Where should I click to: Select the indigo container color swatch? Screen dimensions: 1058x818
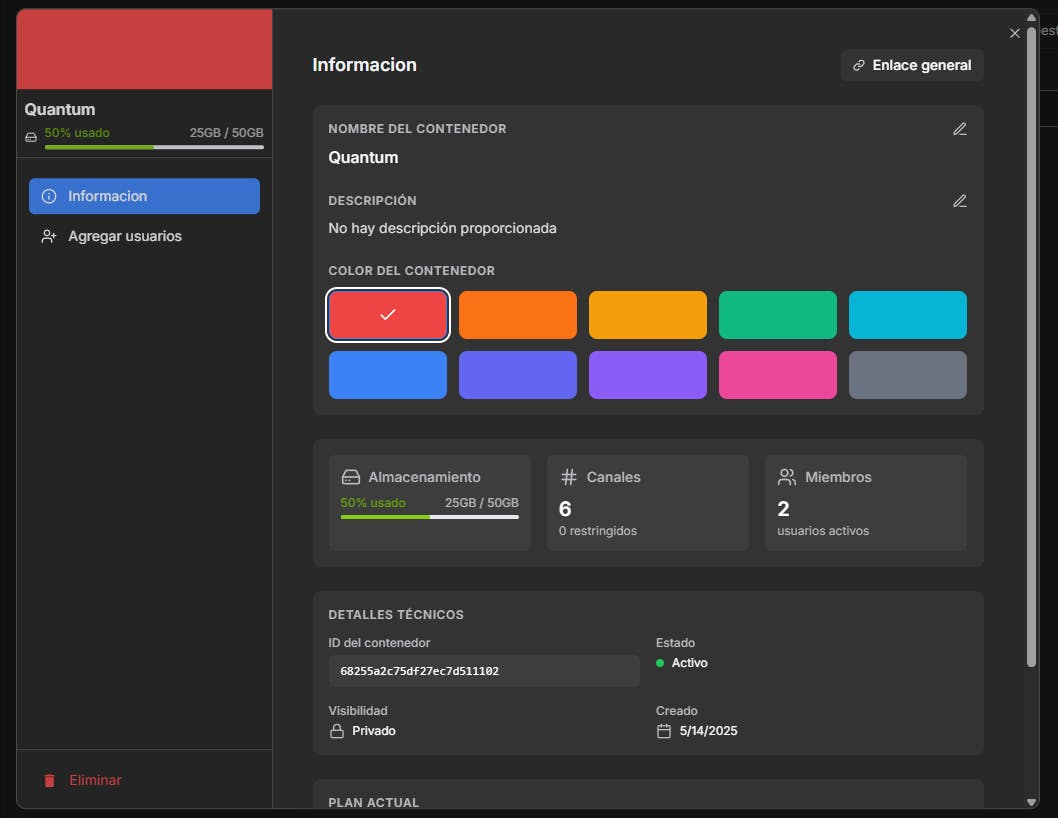(518, 375)
